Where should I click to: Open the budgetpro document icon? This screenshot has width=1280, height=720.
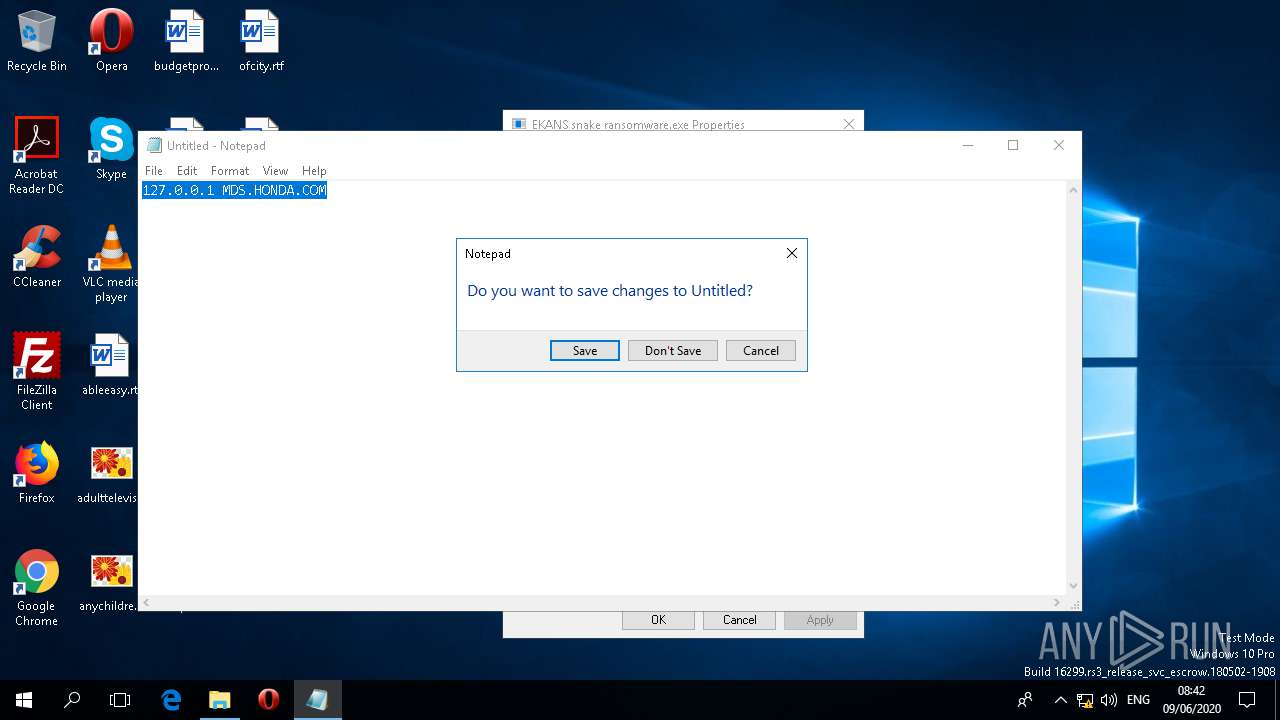[186, 41]
